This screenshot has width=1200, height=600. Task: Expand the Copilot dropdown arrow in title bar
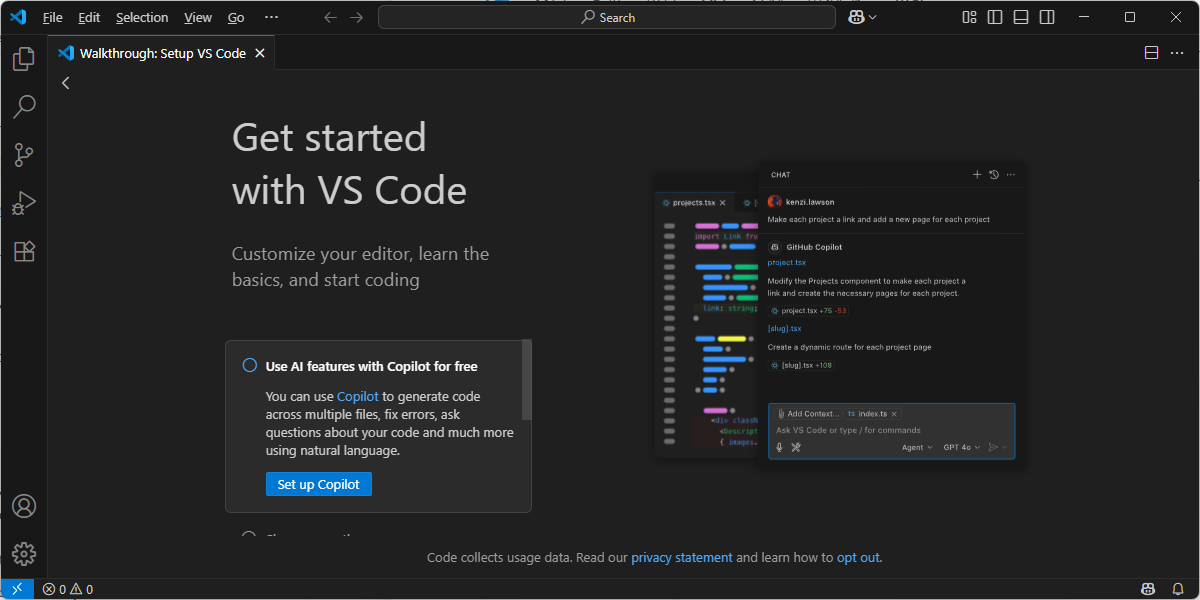873,17
